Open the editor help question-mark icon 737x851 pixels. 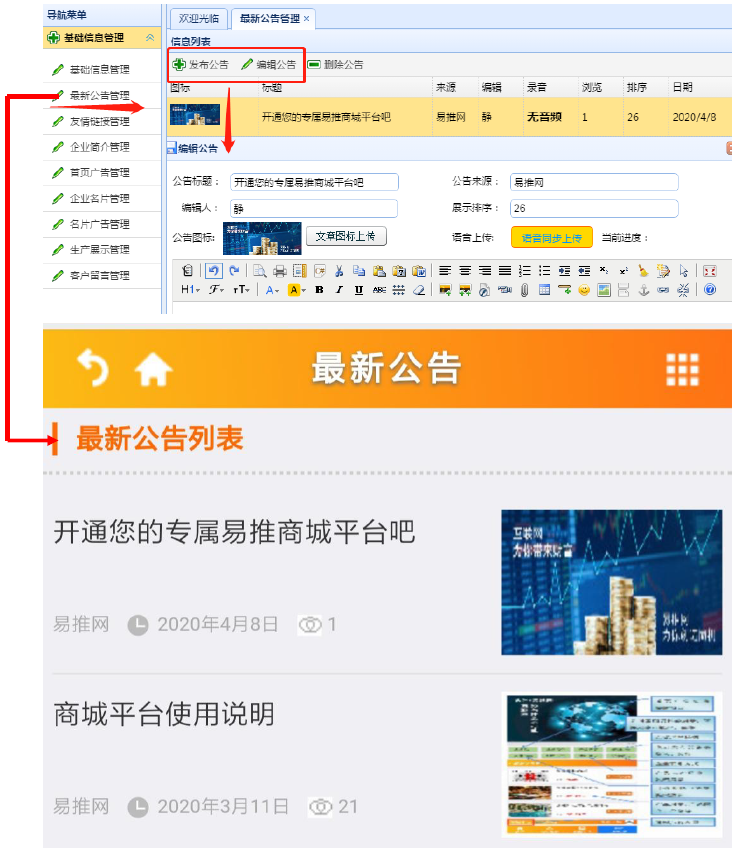[x=710, y=290]
